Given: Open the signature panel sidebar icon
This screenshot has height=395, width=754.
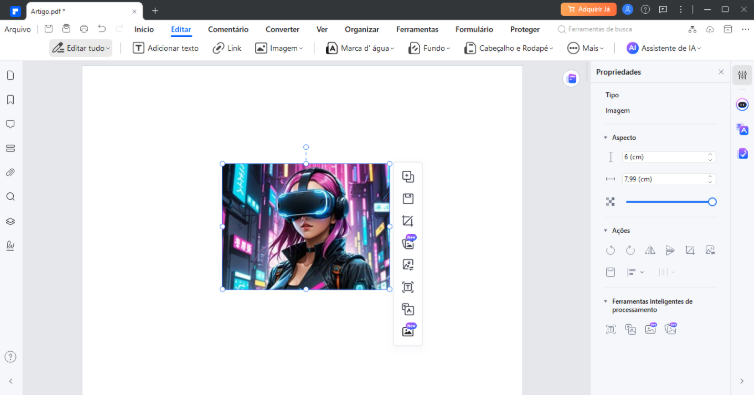Looking at the screenshot, I should pos(10,246).
